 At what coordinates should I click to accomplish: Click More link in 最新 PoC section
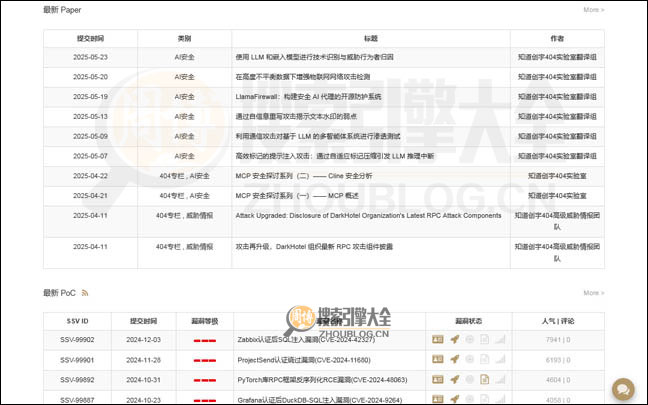(x=594, y=293)
